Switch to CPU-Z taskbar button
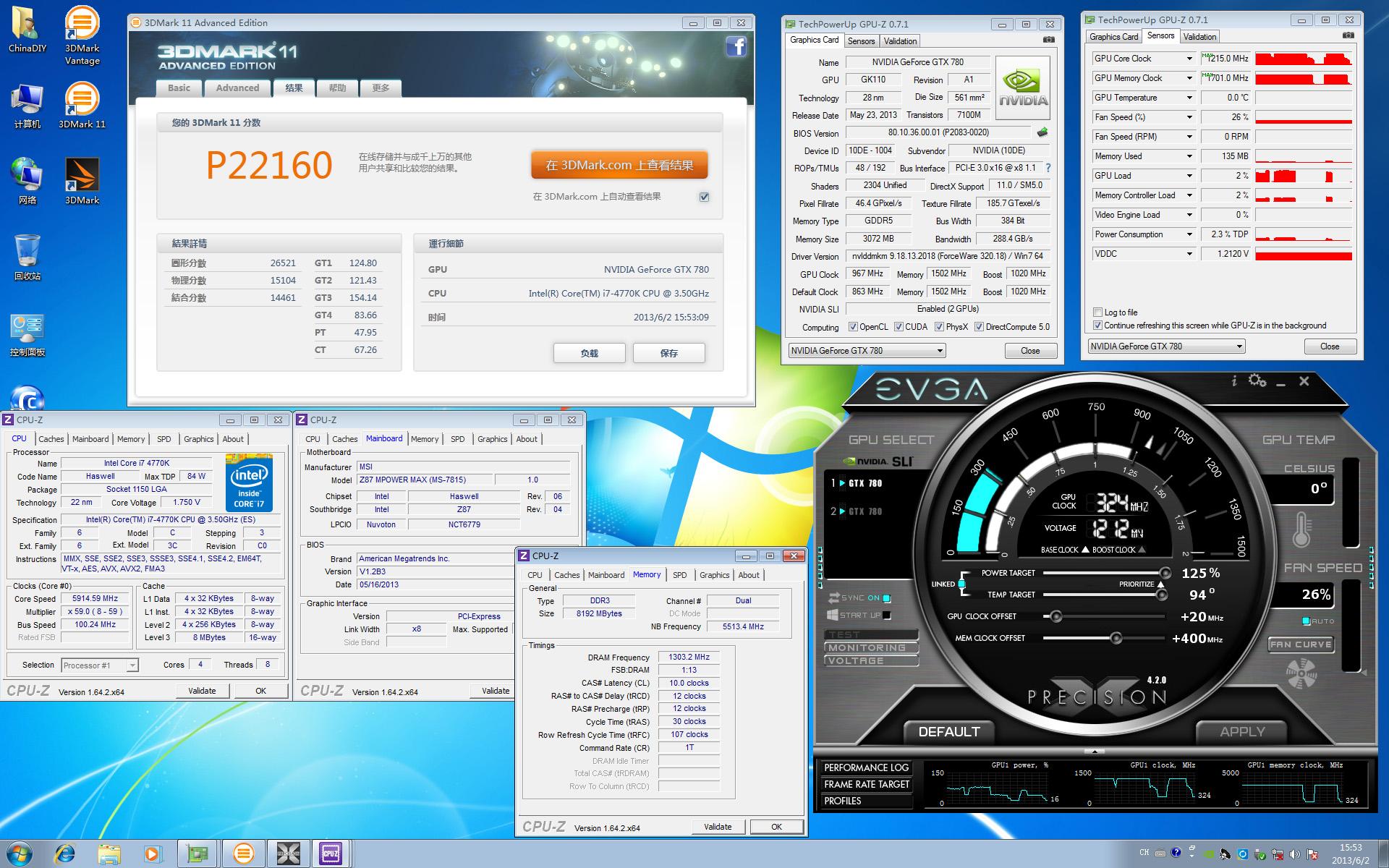 pyautogui.click(x=331, y=854)
